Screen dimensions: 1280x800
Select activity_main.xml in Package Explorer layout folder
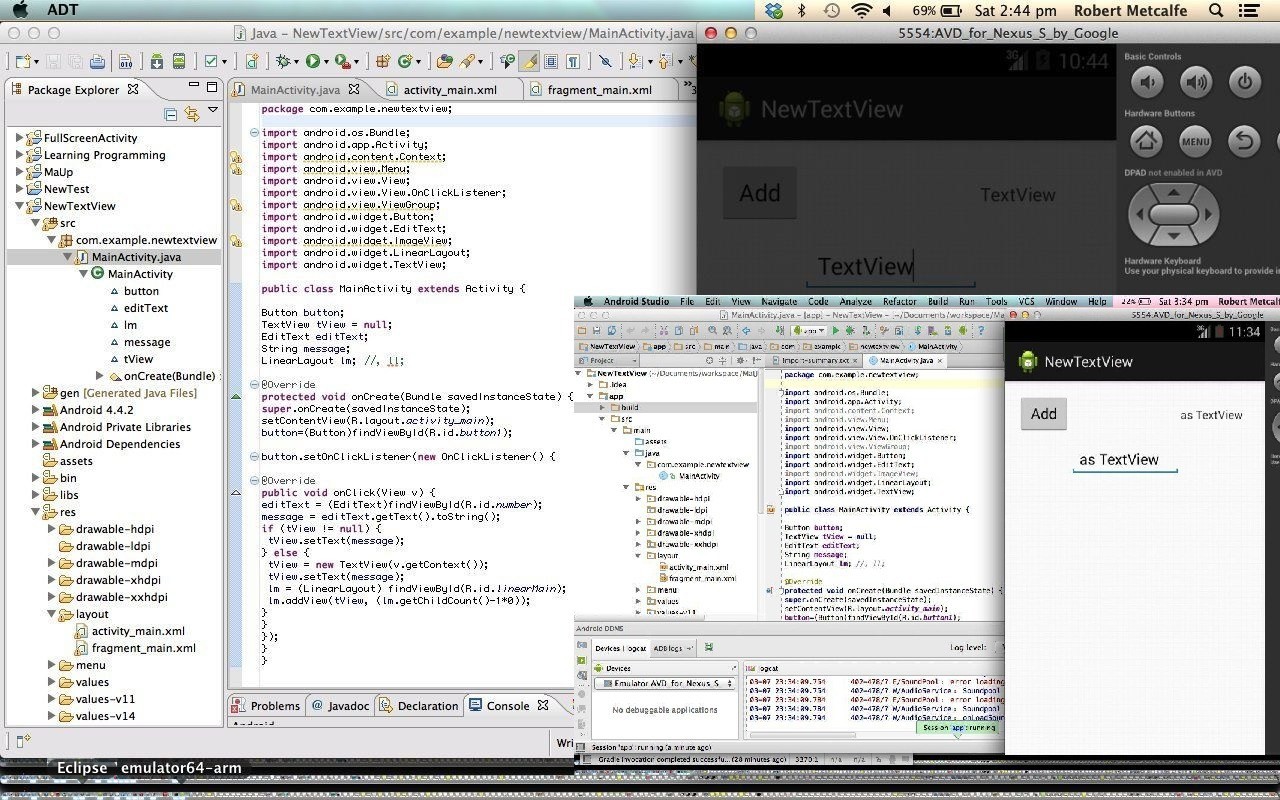pos(138,631)
